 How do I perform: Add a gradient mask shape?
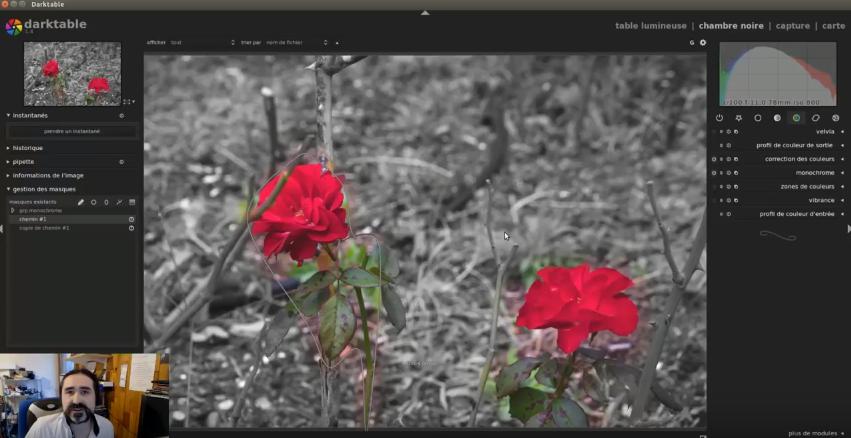pyautogui.click(x=132, y=202)
